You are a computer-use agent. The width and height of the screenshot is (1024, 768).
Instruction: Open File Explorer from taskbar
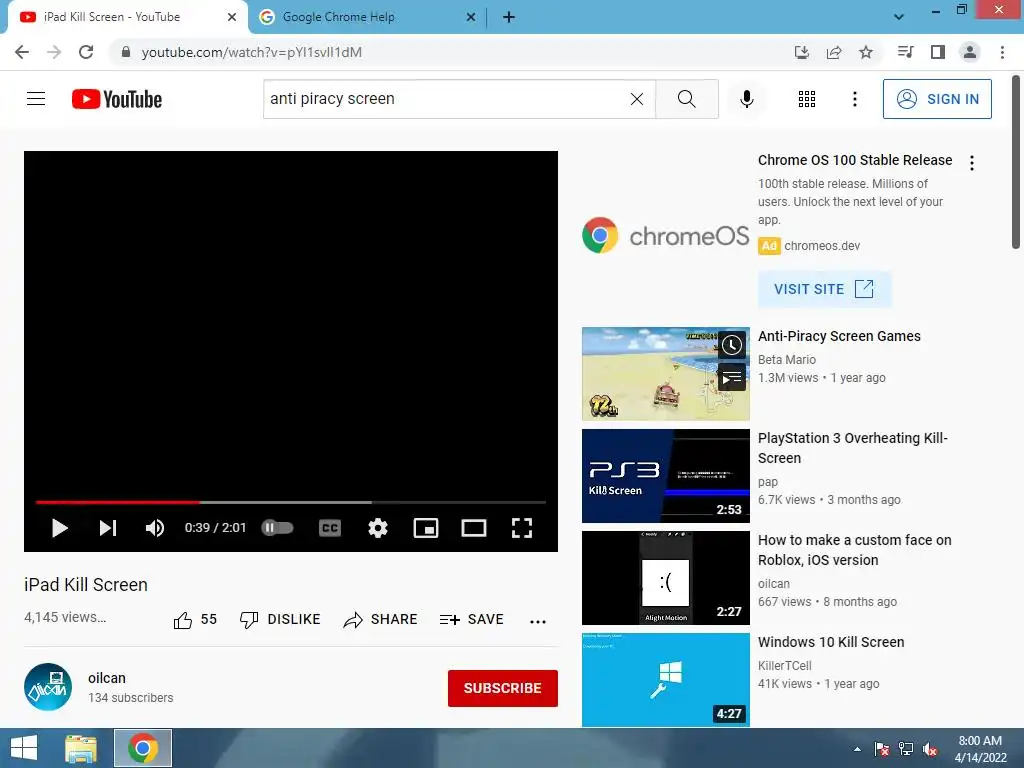click(x=81, y=748)
